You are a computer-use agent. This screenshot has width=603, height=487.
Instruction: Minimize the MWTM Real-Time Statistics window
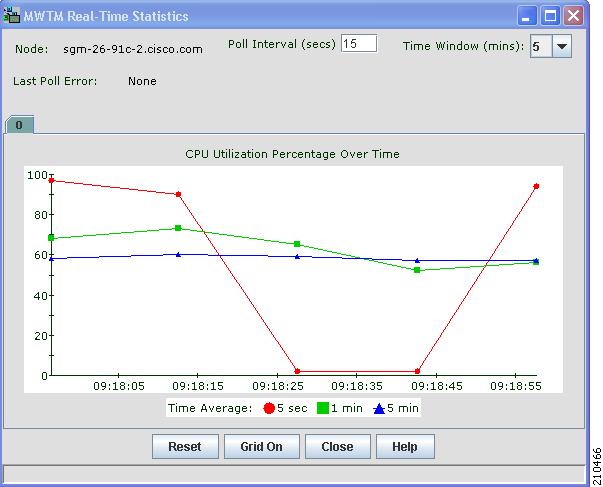[526, 16]
